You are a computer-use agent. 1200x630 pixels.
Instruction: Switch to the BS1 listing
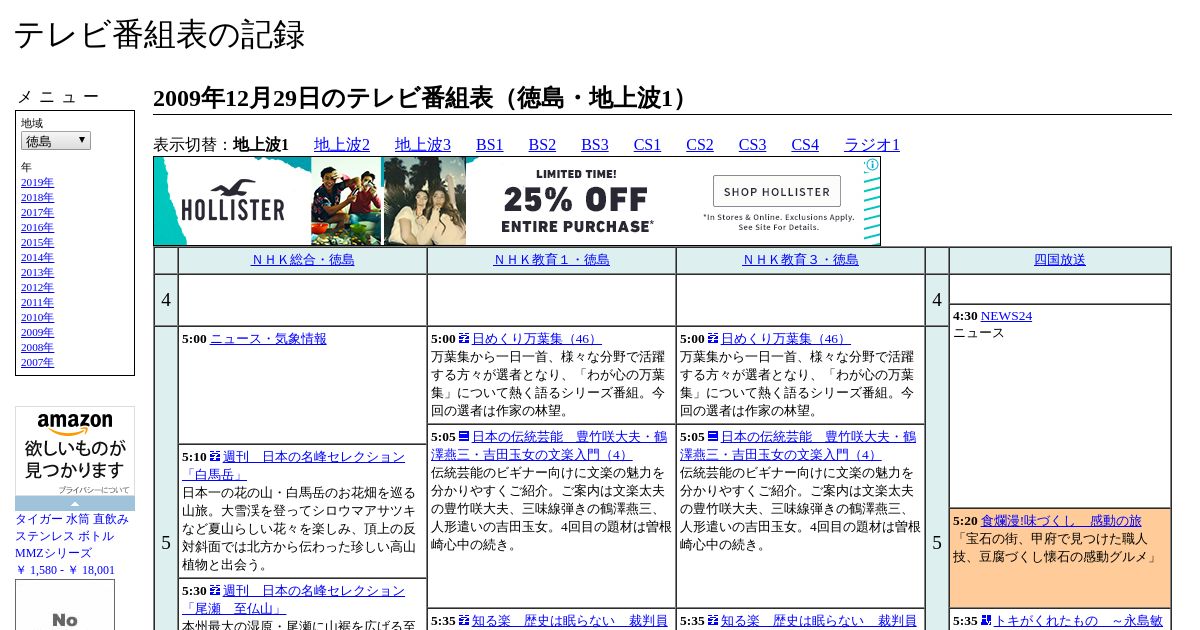click(x=490, y=145)
